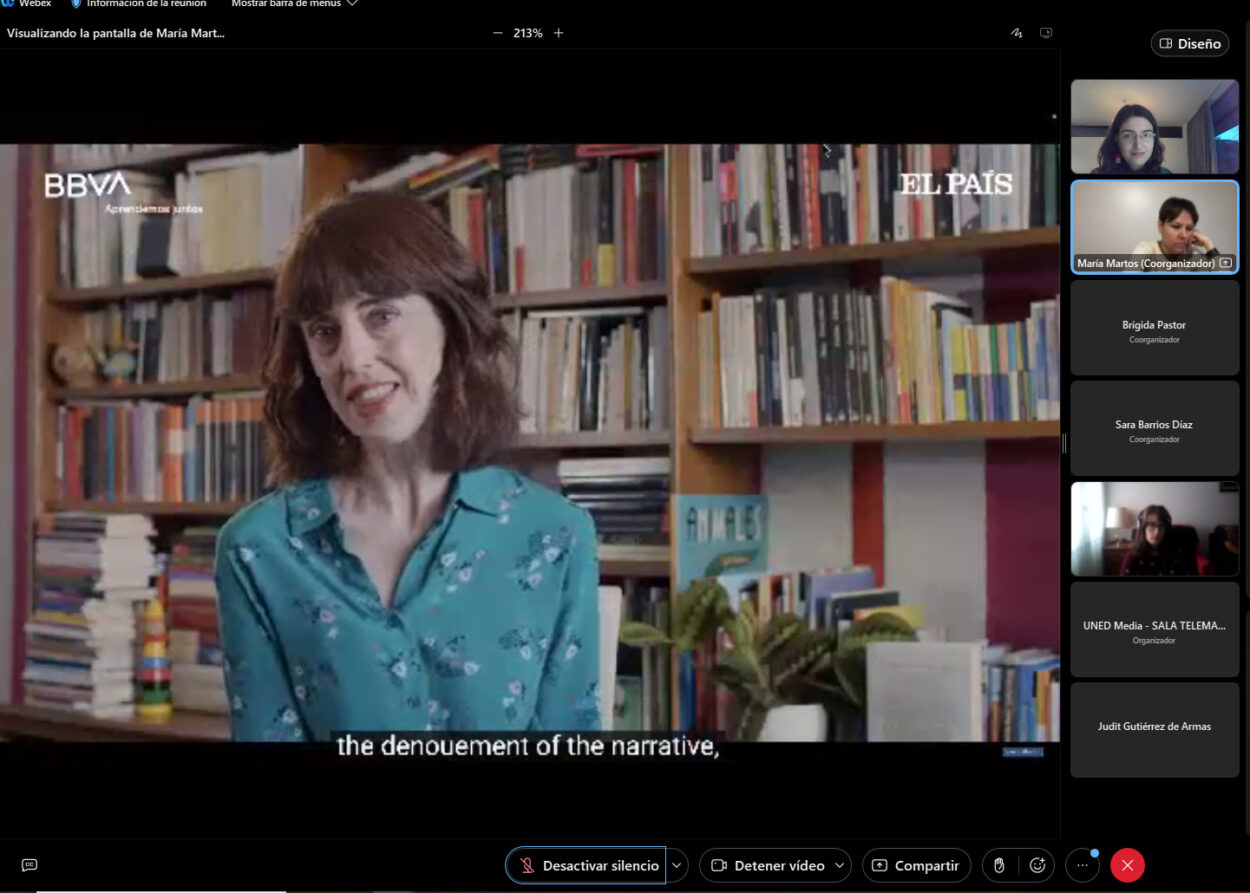Click the participant panel collapse handle
The width and height of the screenshot is (1250, 893).
tap(1064, 443)
